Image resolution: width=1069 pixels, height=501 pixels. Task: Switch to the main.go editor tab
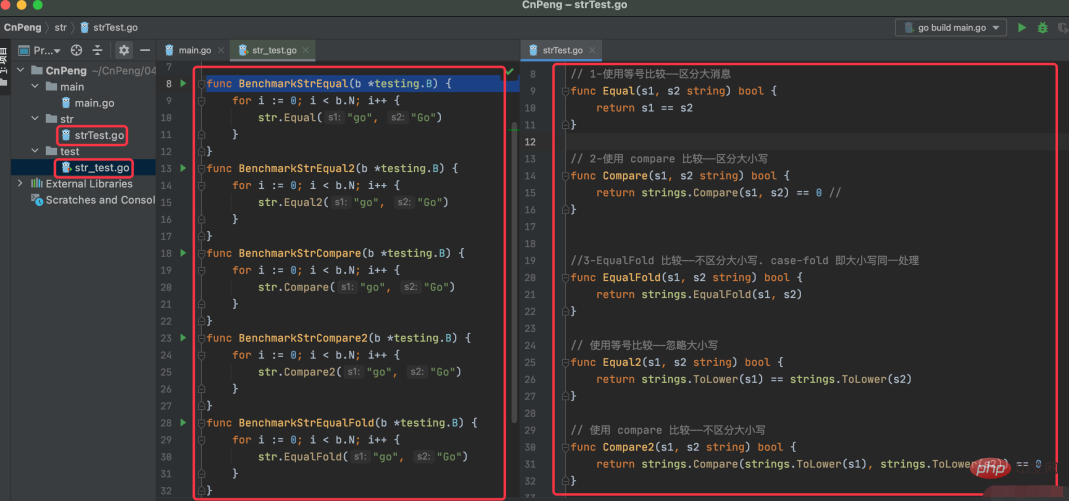tap(195, 49)
